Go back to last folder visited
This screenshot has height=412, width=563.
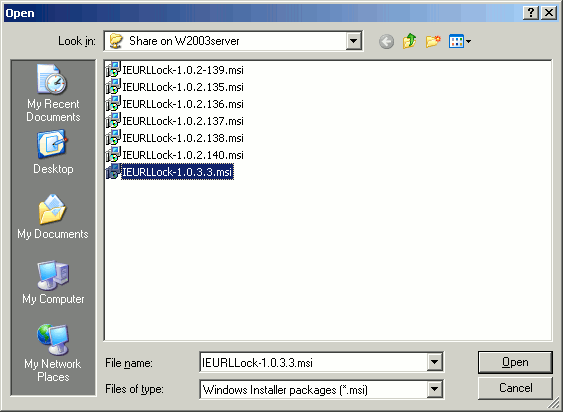[386, 42]
